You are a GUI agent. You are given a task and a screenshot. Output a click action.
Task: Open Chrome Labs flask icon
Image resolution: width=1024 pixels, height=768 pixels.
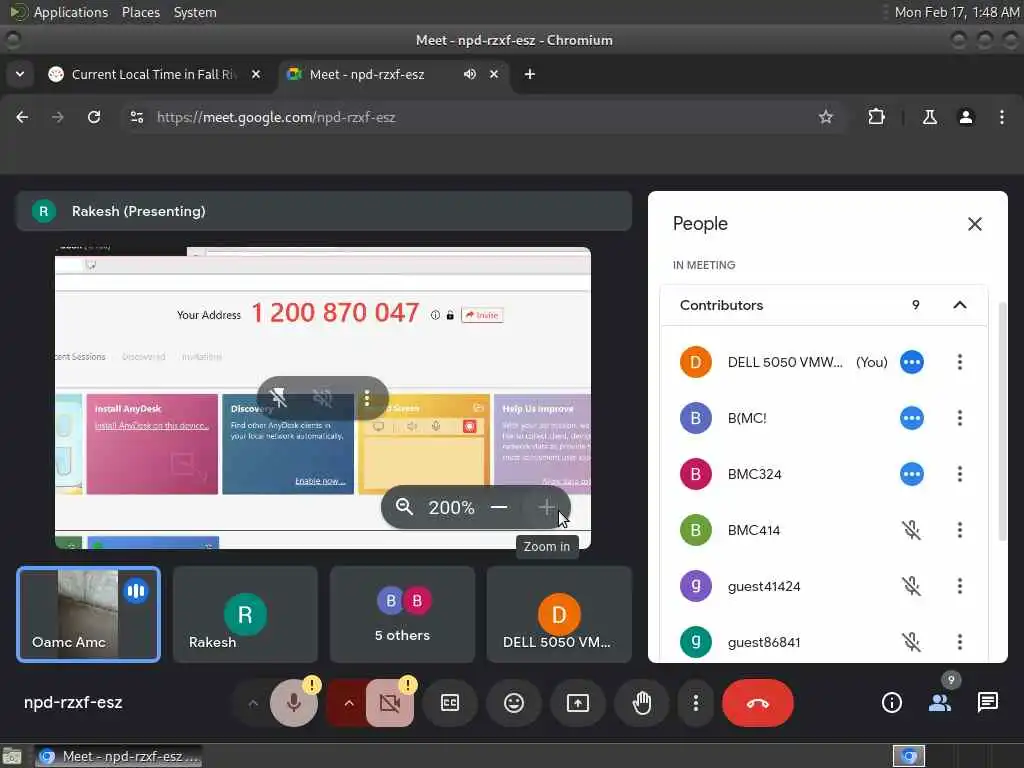pyautogui.click(x=929, y=117)
